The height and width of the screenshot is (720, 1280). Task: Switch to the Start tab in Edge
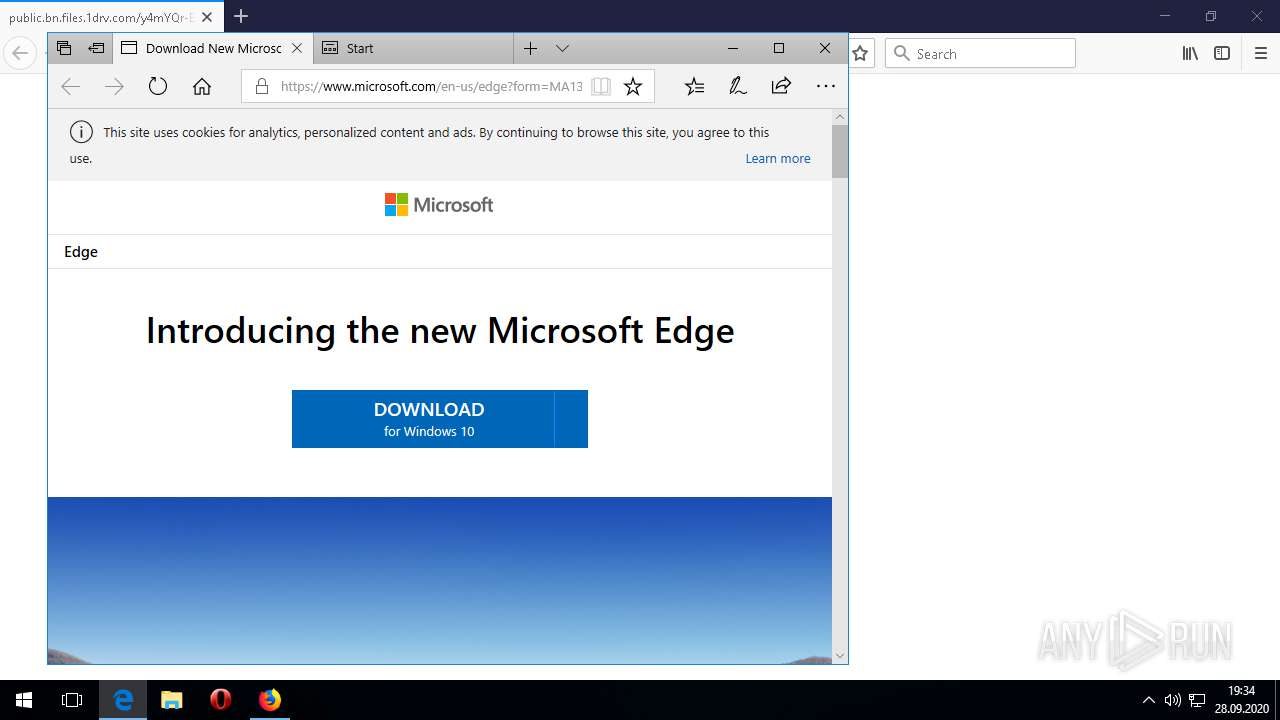413,48
